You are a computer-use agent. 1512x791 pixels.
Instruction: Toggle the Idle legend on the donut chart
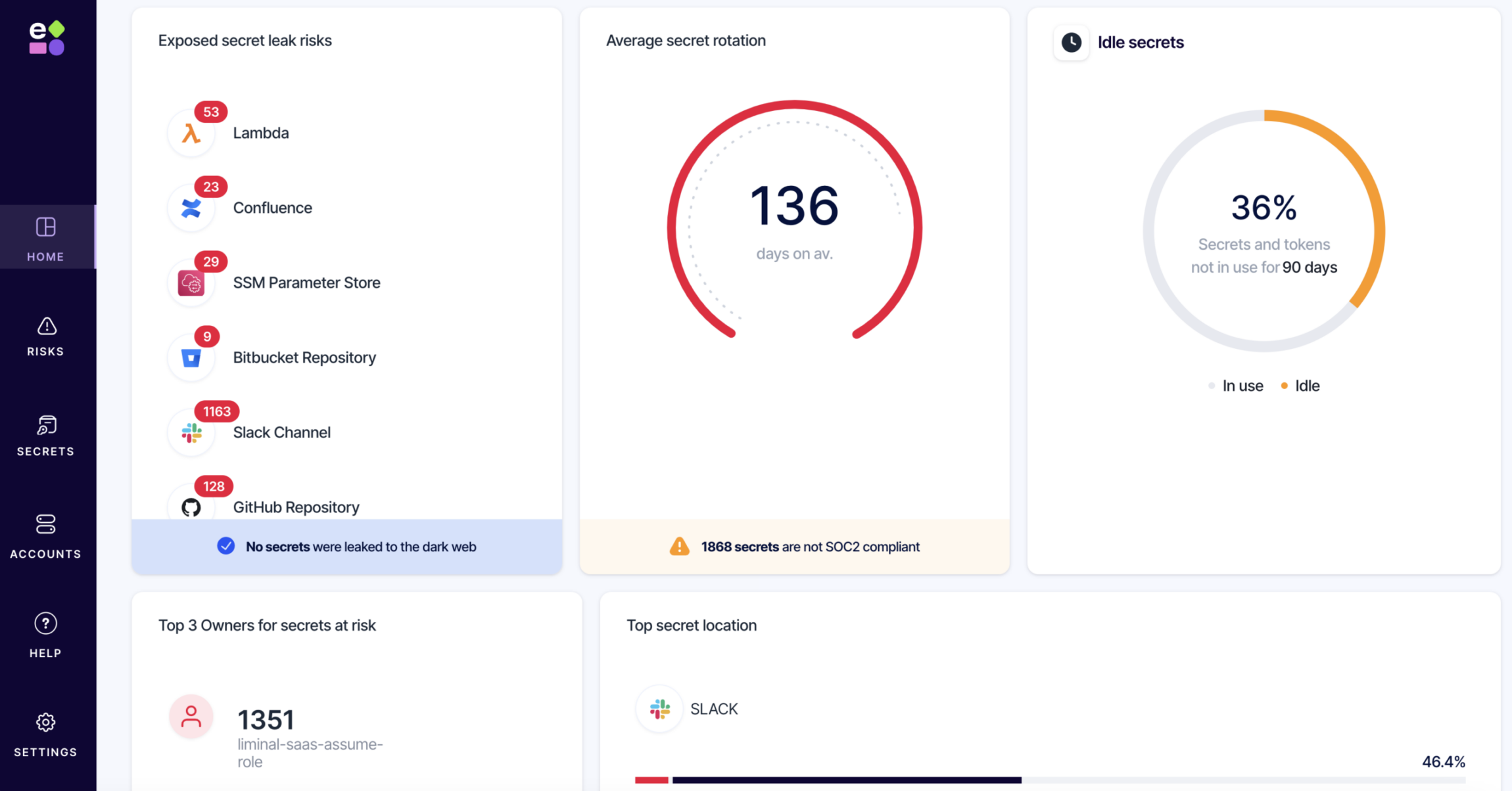click(x=1300, y=386)
